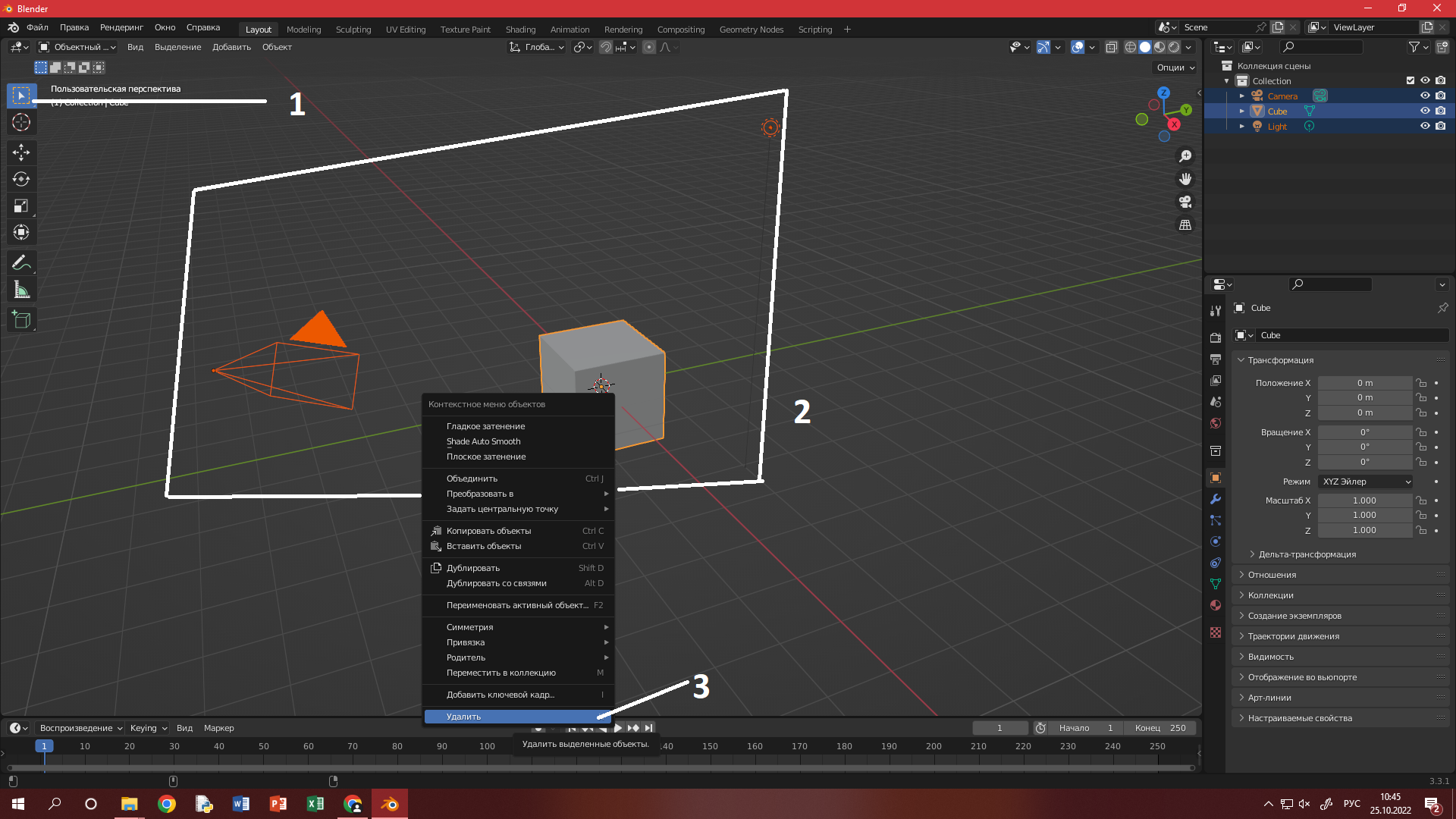Select the Add Cube tool
This screenshot has height=819, width=1456.
point(21,320)
